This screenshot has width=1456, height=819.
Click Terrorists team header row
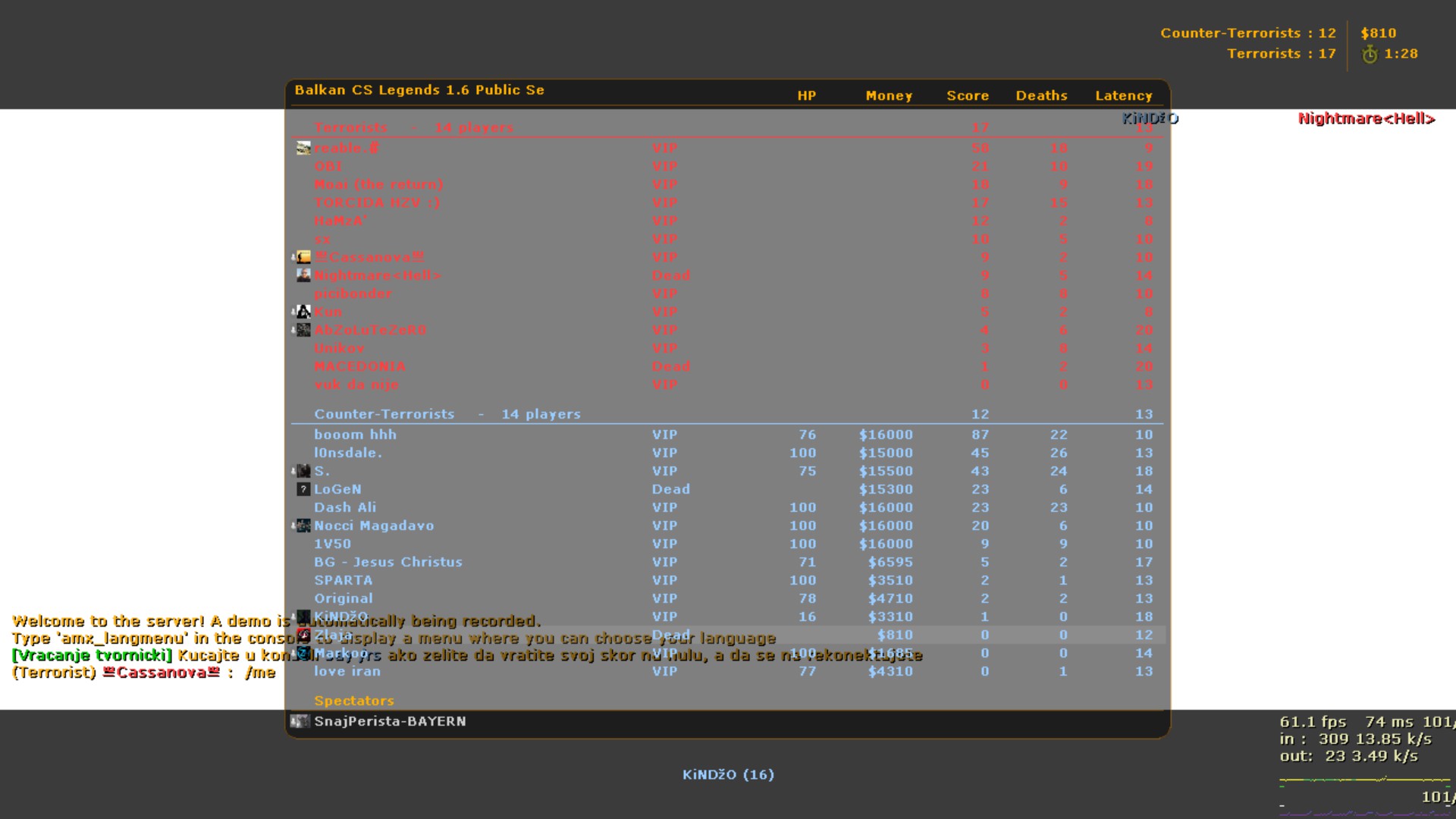tap(413, 127)
